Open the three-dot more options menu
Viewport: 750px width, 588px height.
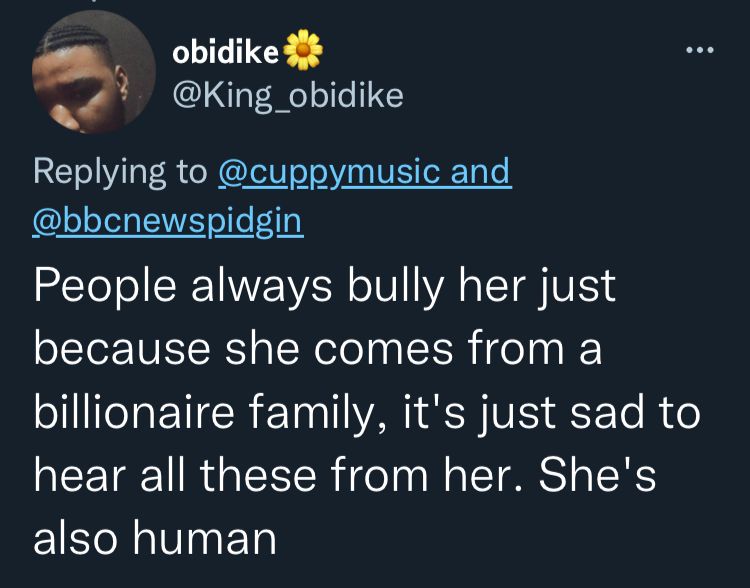click(700, 50)
